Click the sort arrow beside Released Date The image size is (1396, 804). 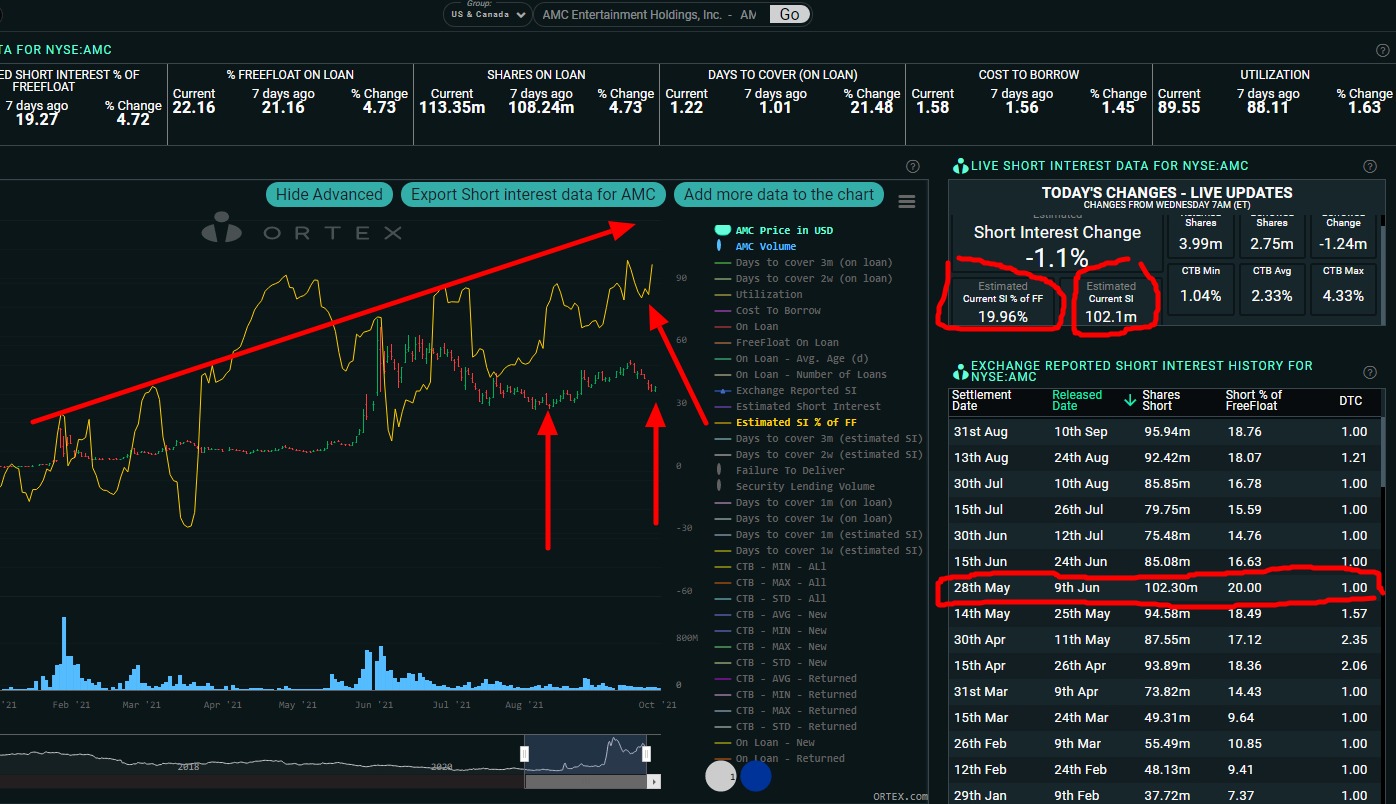coord(1130,400)
